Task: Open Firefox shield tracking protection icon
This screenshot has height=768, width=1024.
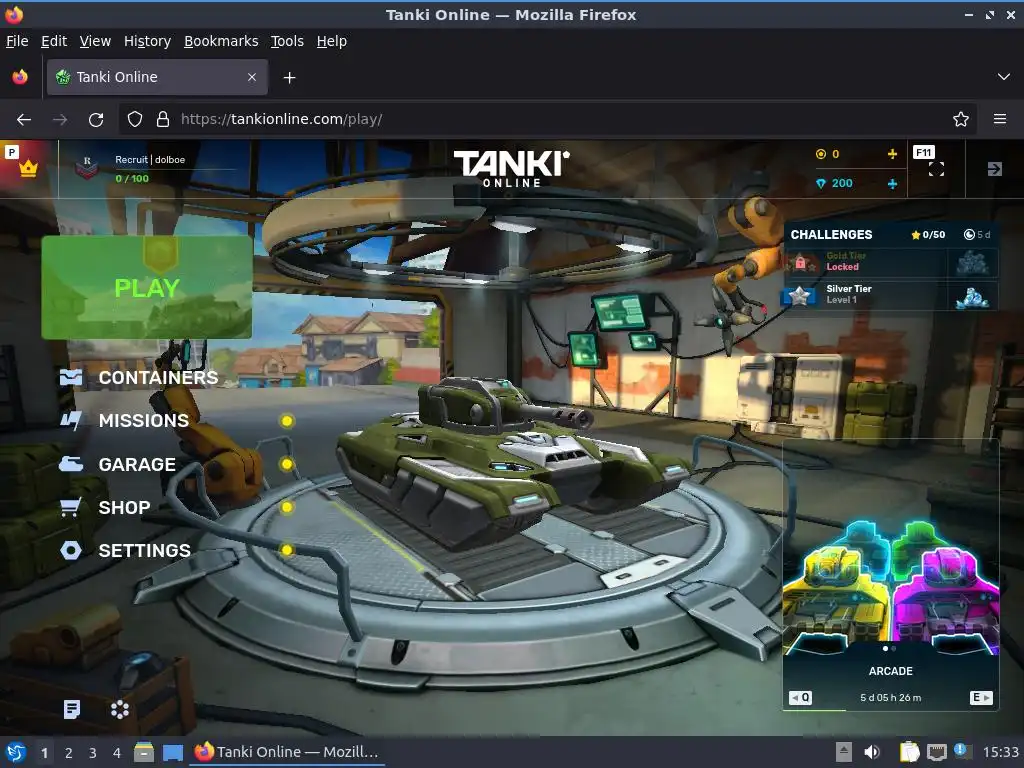Action: pos(135,120)
